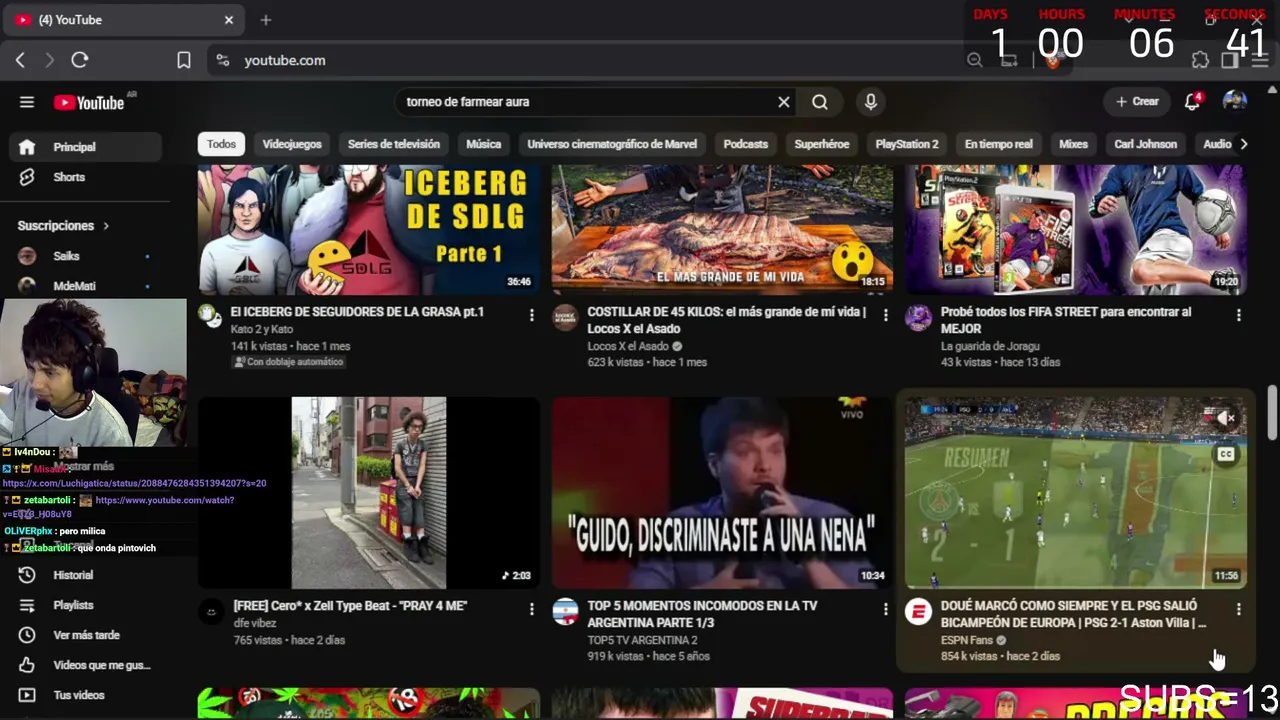The height and width of the screenshot is (720, 1280).
Task: Open the x.com Luchigatica link in chat
Action: pos(134,483)
